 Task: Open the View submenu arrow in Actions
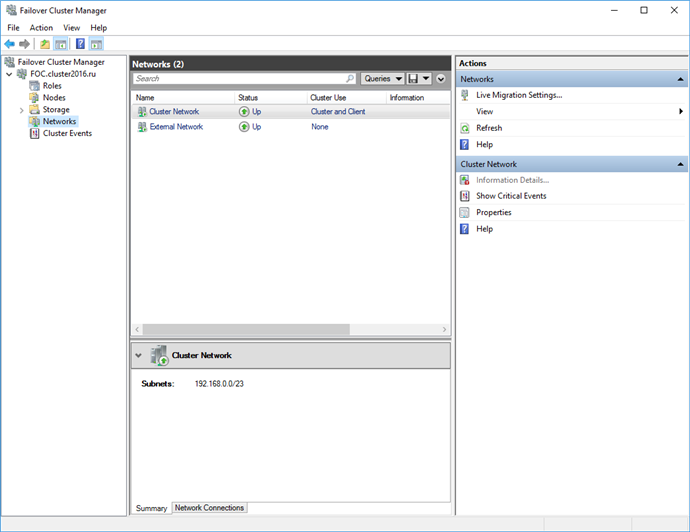tap(681, 111)
